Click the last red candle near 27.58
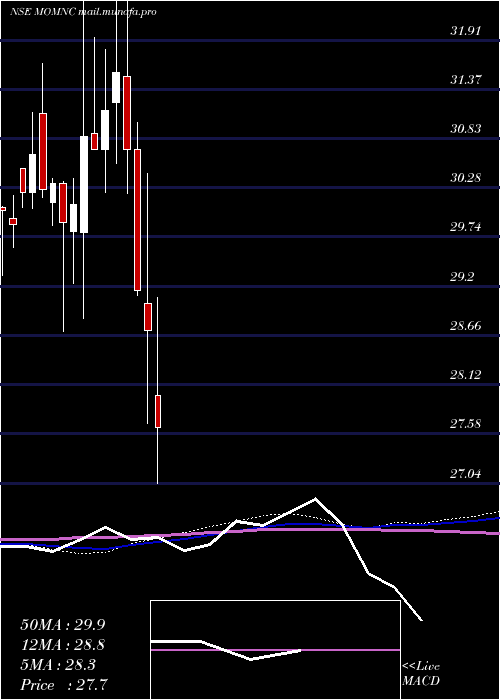 pyautogui.click(x=158, y=411)
